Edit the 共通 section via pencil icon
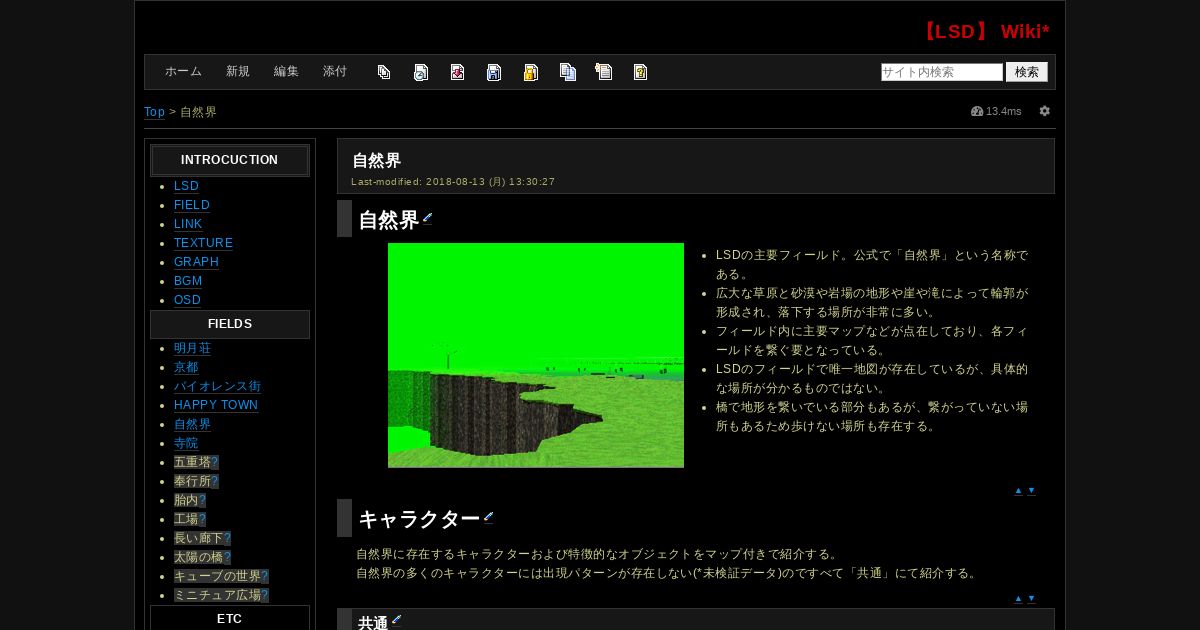 (x=396, y=620)
